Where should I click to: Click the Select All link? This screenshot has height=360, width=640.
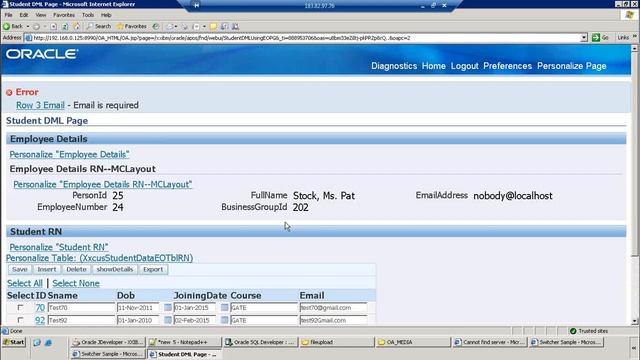pyautogui.click(x=24, y=283)
